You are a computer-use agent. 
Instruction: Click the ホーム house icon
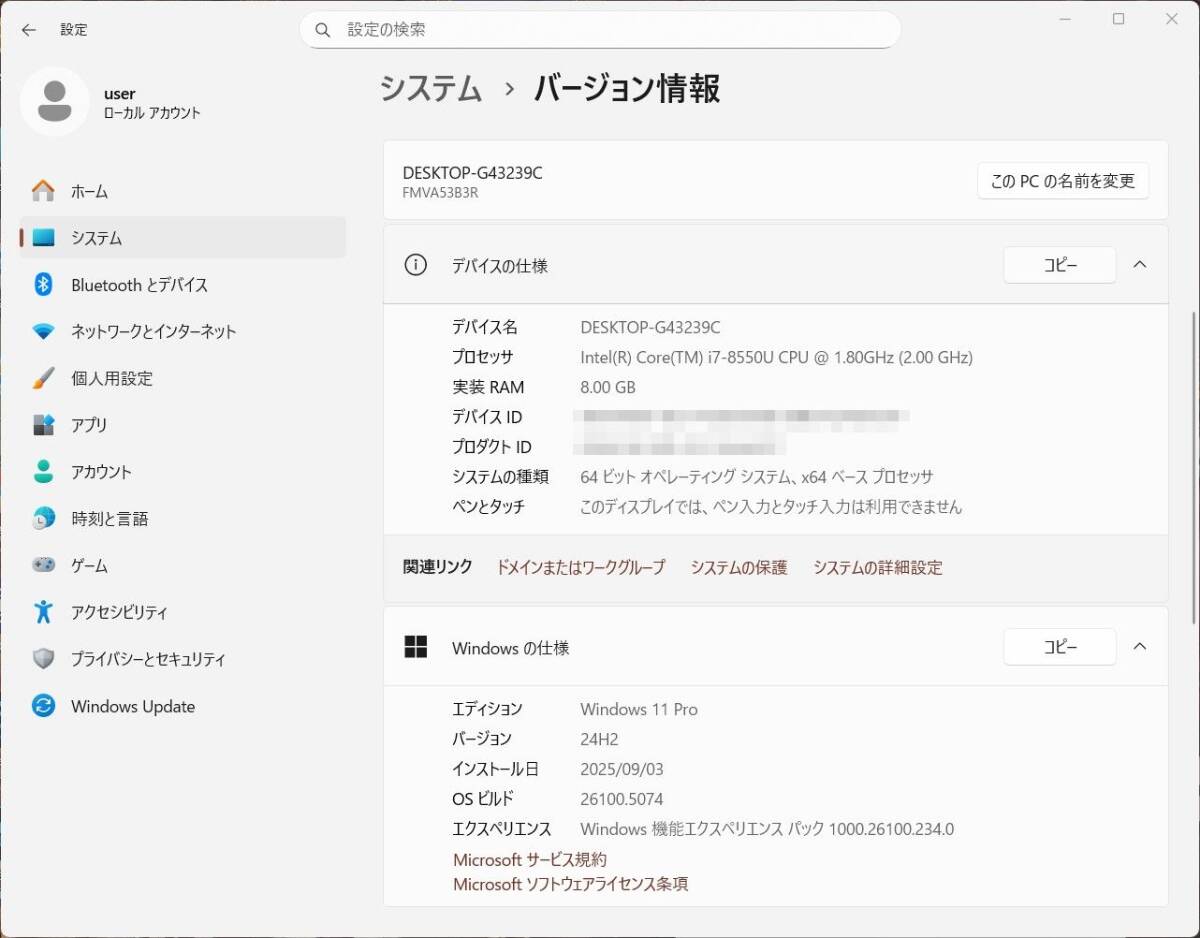[x=43, y=191]
